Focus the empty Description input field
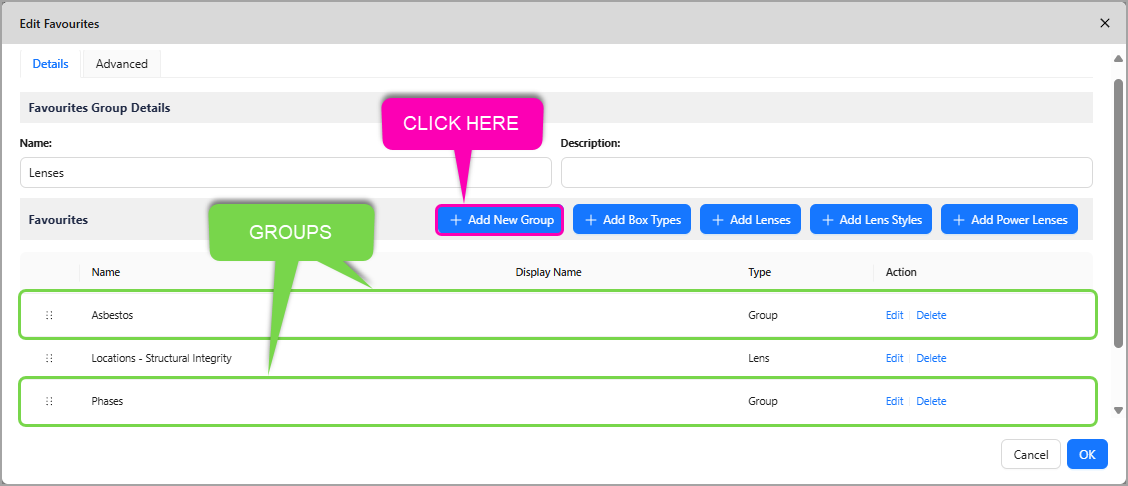This screenshot has height=486, width=1128. pyautogui.click(x=826, y=172)
